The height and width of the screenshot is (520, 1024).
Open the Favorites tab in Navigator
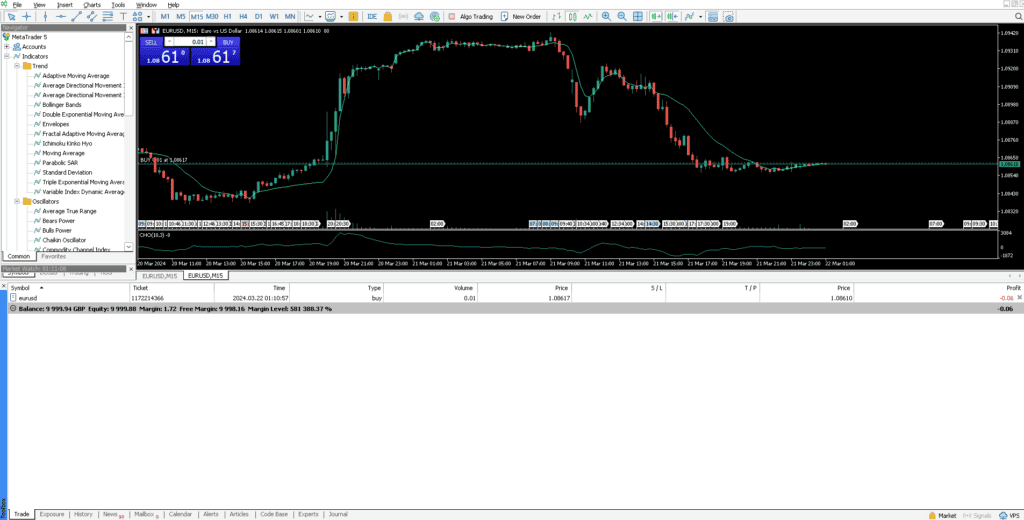(54, 256)
